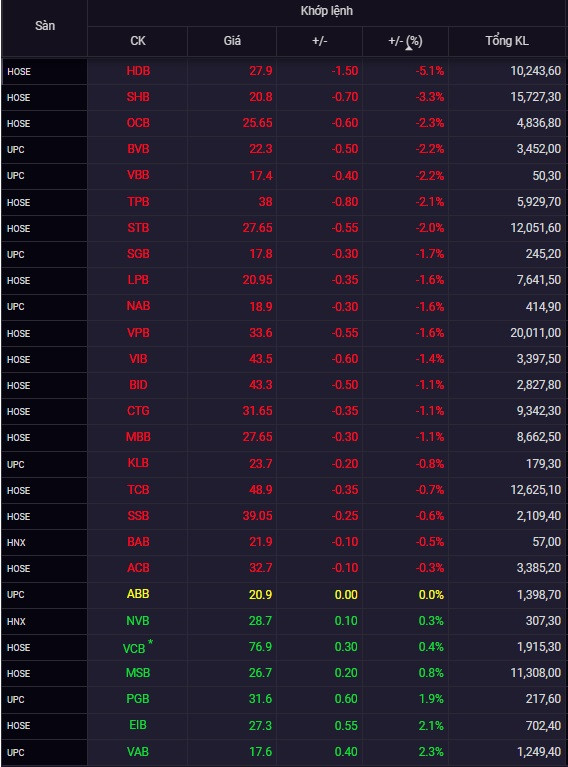Open the VPB stock ticker
The height and width of the screenshot is (767, 568).
click(x=138, y=333)
